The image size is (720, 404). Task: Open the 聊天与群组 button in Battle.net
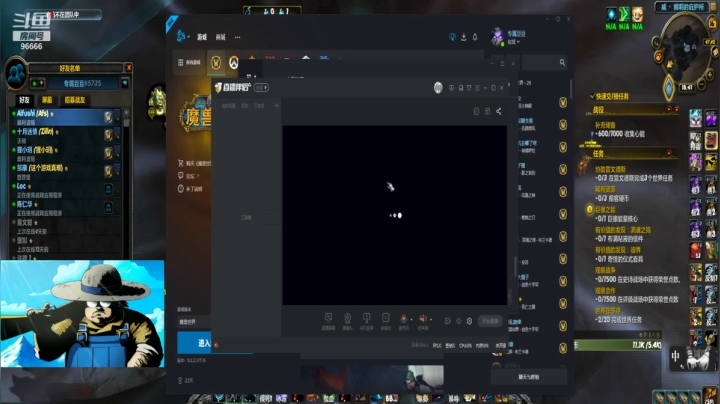tap(529, 377)
